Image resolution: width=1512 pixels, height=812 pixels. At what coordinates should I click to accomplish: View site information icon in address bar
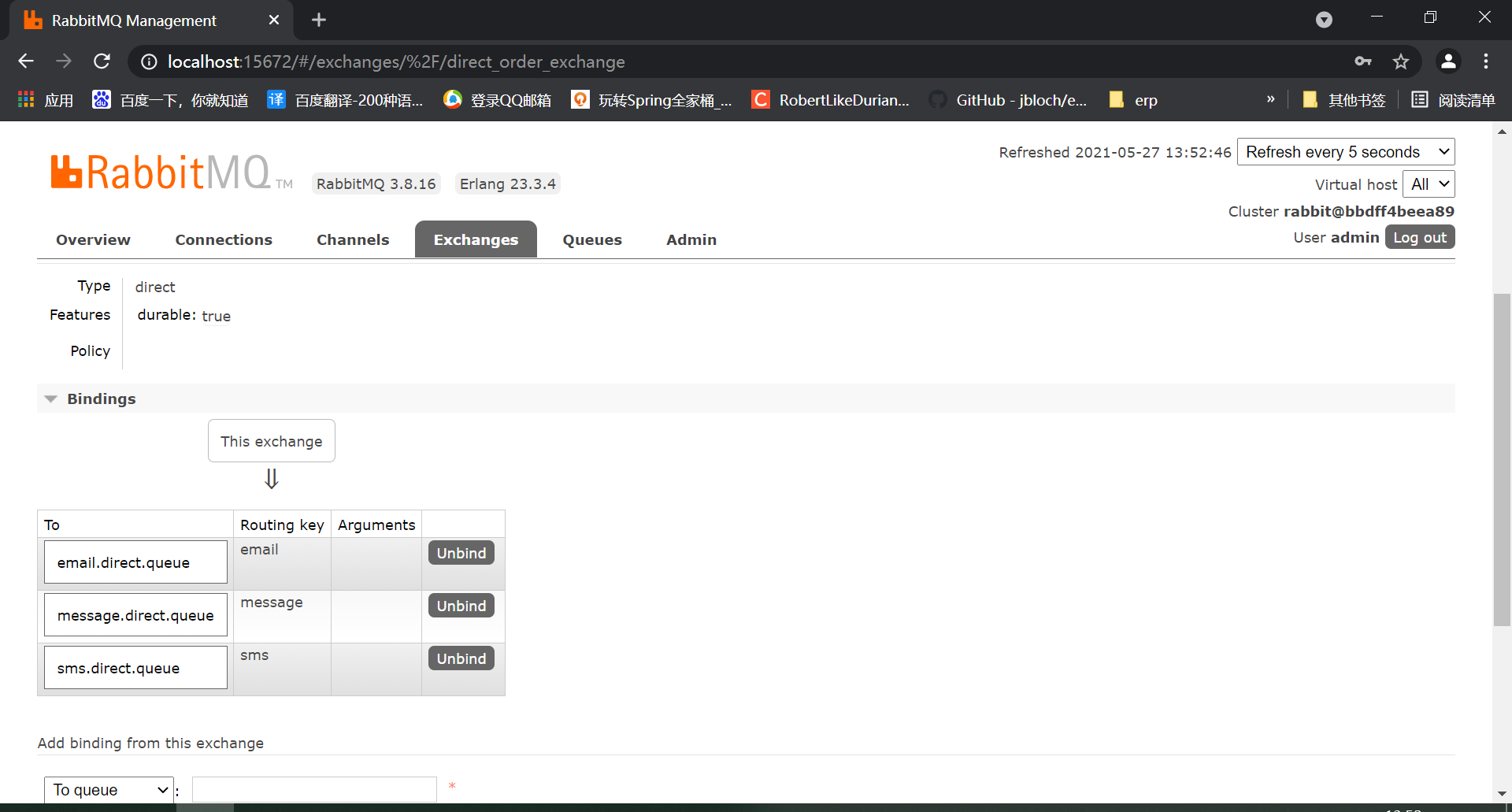click(x=149, y=61)
